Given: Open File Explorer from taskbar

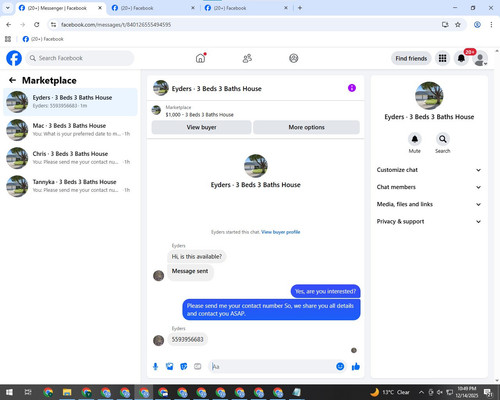Looking at the screenshot, I should pyautogui.click(x=67, y=392).
